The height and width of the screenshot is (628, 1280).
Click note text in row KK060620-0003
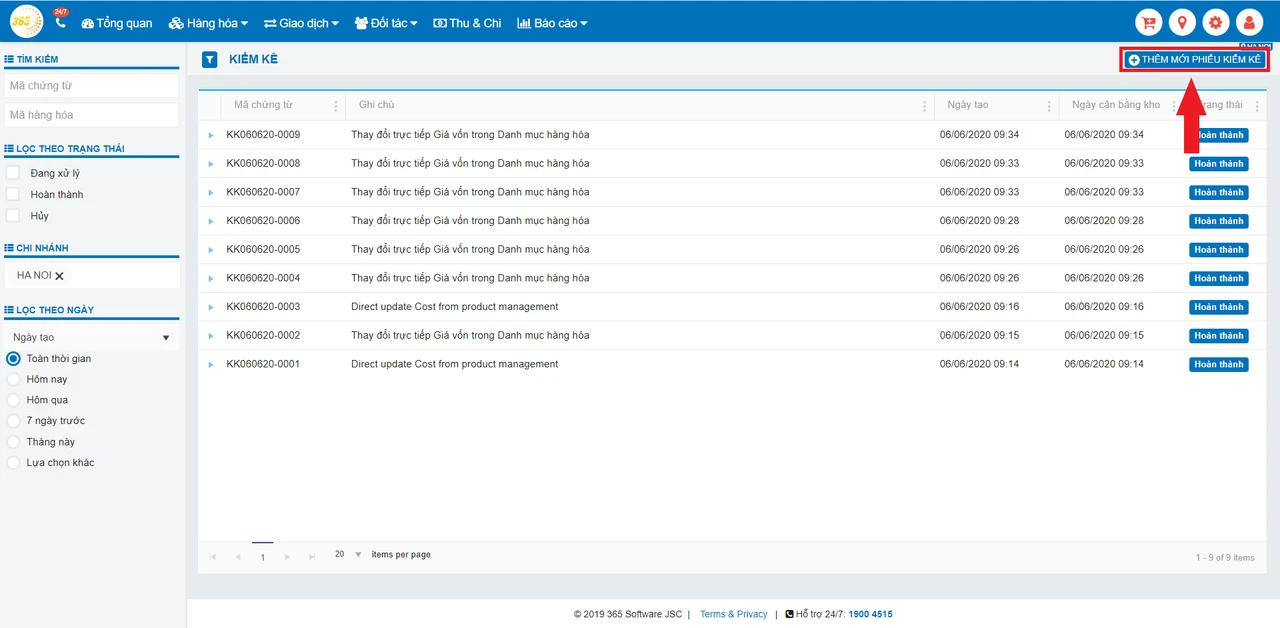[455, 307]
